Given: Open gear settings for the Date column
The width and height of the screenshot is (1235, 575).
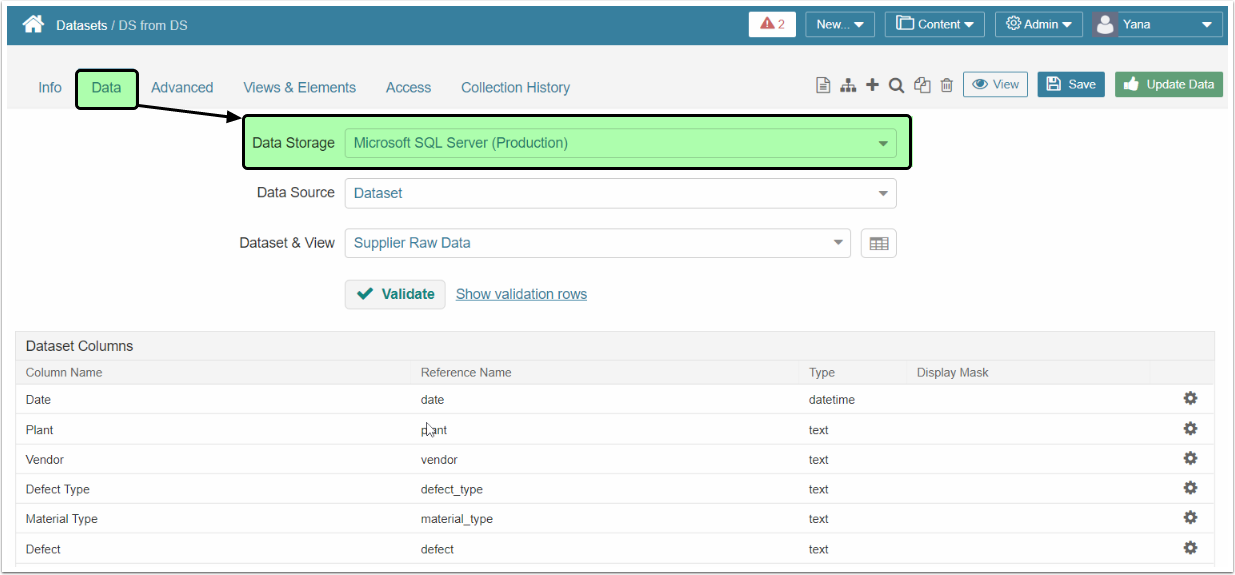Looking at the screenshot, I should [1190, 399].
